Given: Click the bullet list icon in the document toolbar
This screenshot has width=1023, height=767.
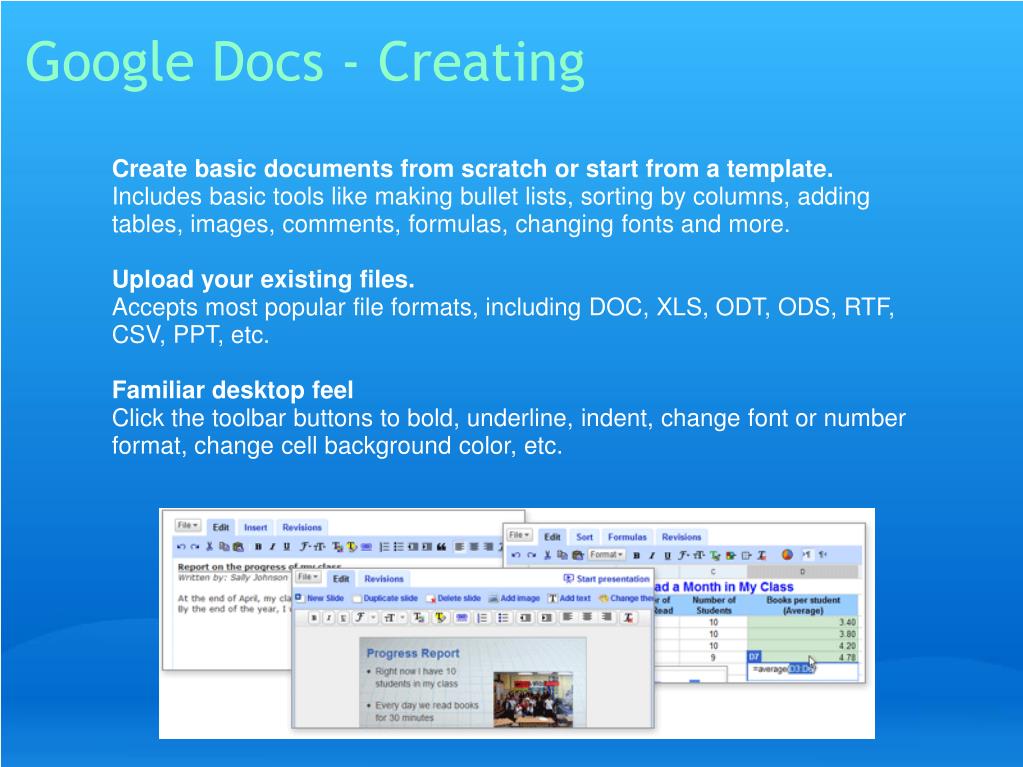Looking at the screenshot, I should (x=399, y=547).
